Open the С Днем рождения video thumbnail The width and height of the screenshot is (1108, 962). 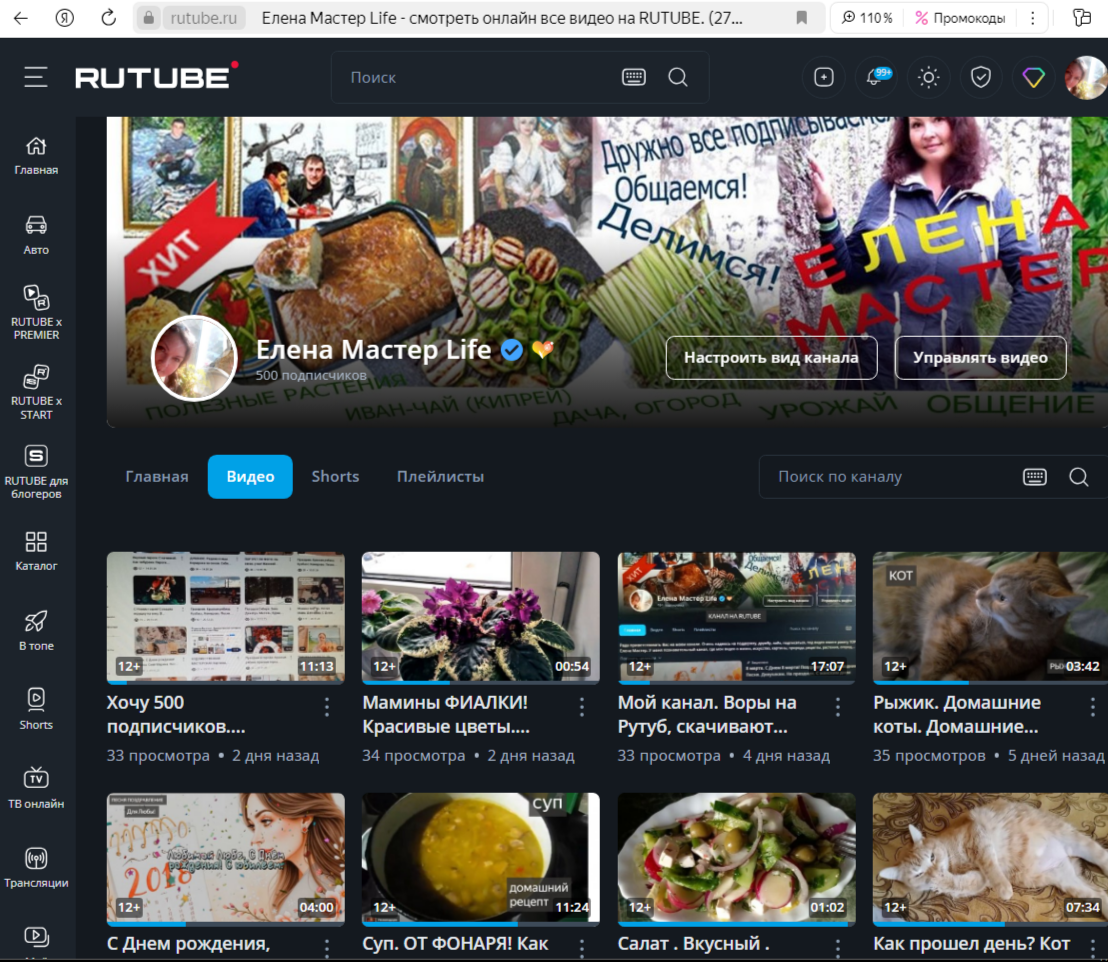pyautogui.click(x=225, y=858)
